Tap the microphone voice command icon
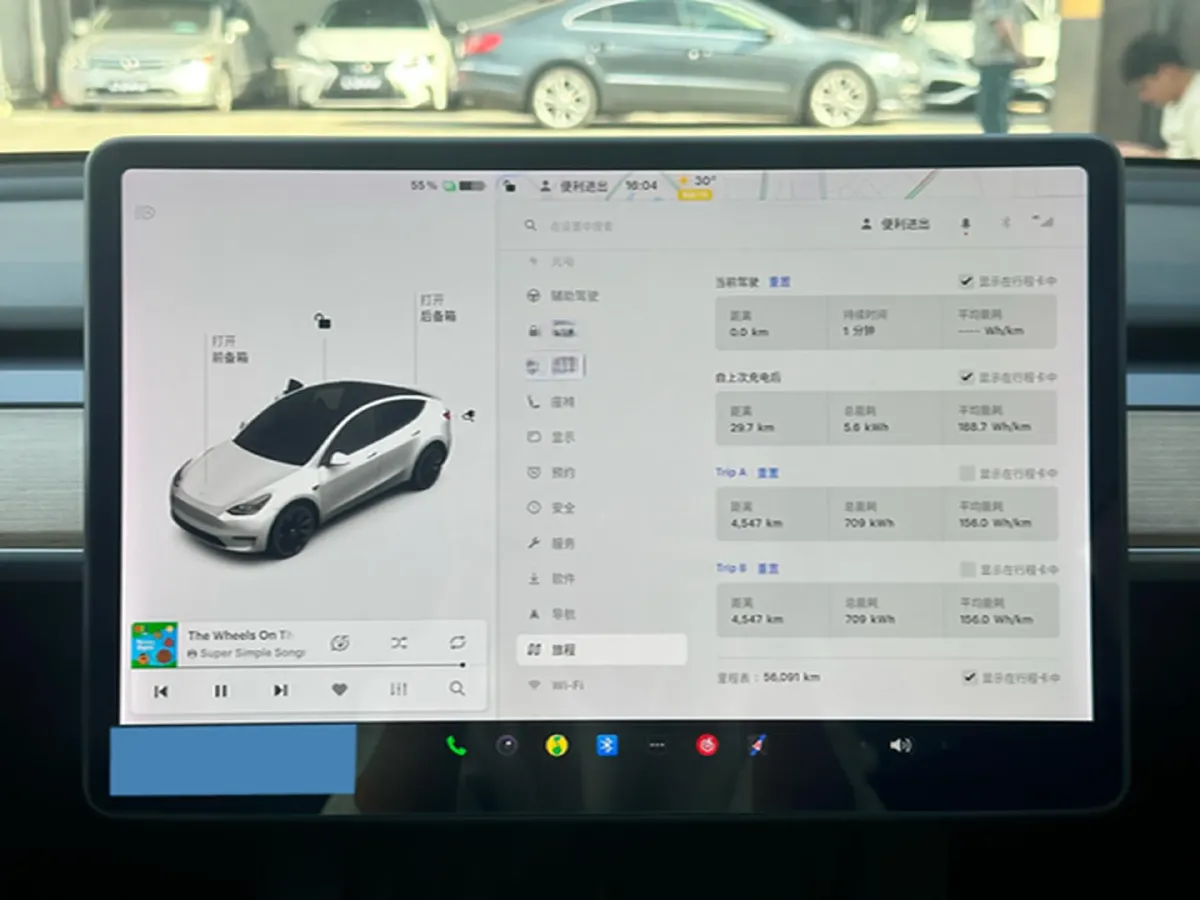 coord(964,224)
